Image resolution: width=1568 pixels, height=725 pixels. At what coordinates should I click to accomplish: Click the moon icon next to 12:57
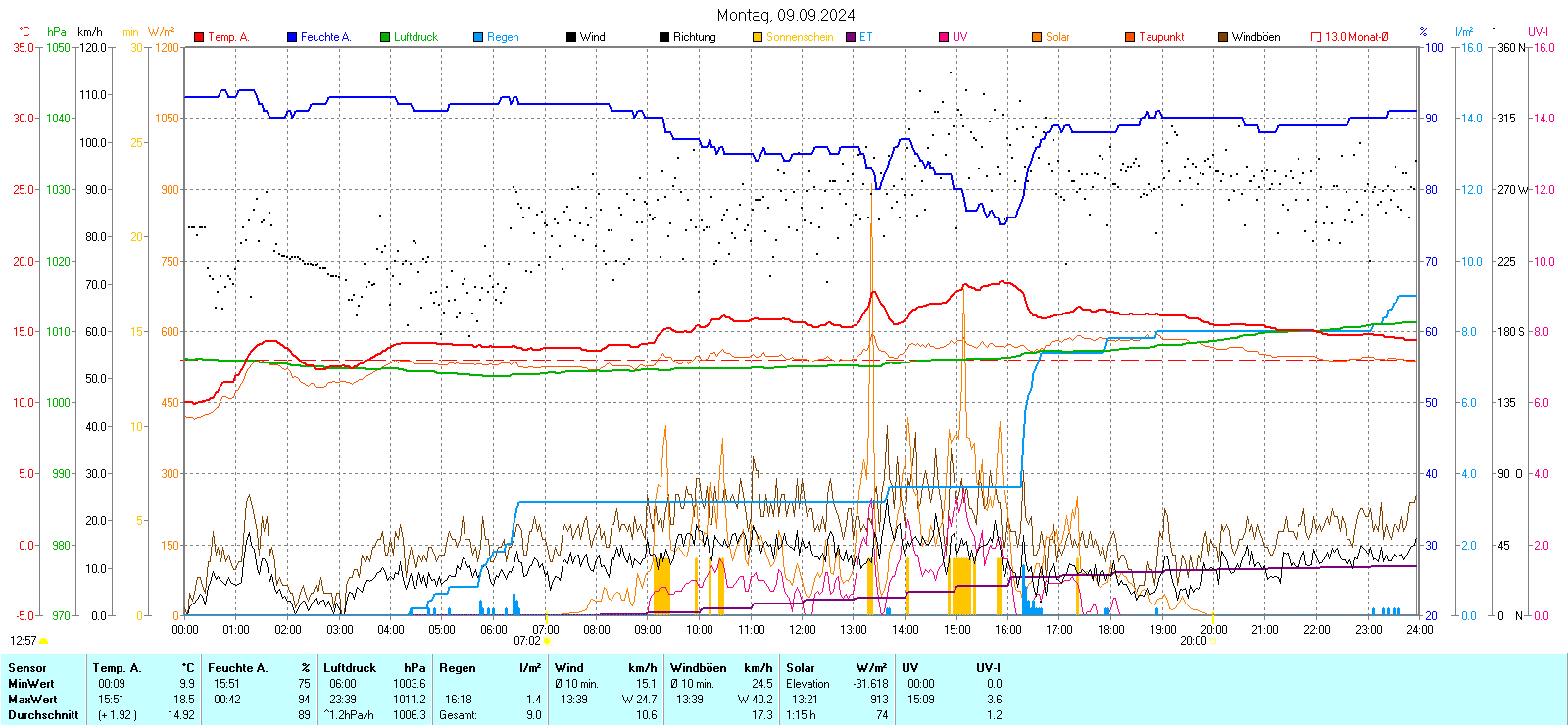[x=43, y=641]
